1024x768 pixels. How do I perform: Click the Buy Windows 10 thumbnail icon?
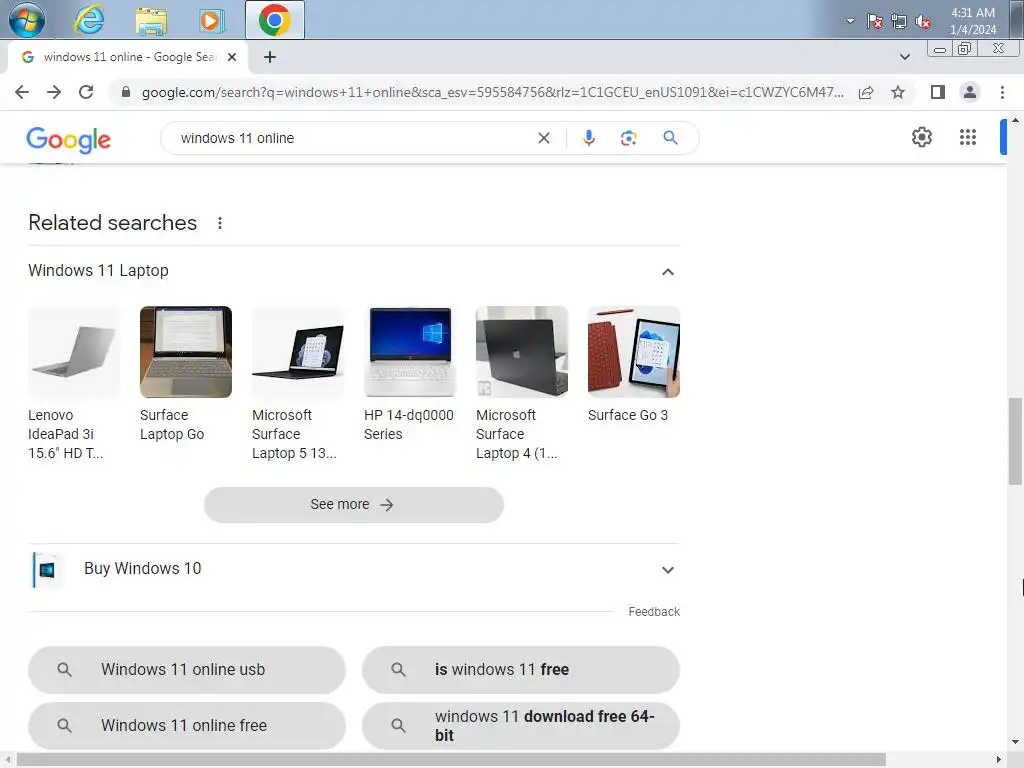click(47, 570)
